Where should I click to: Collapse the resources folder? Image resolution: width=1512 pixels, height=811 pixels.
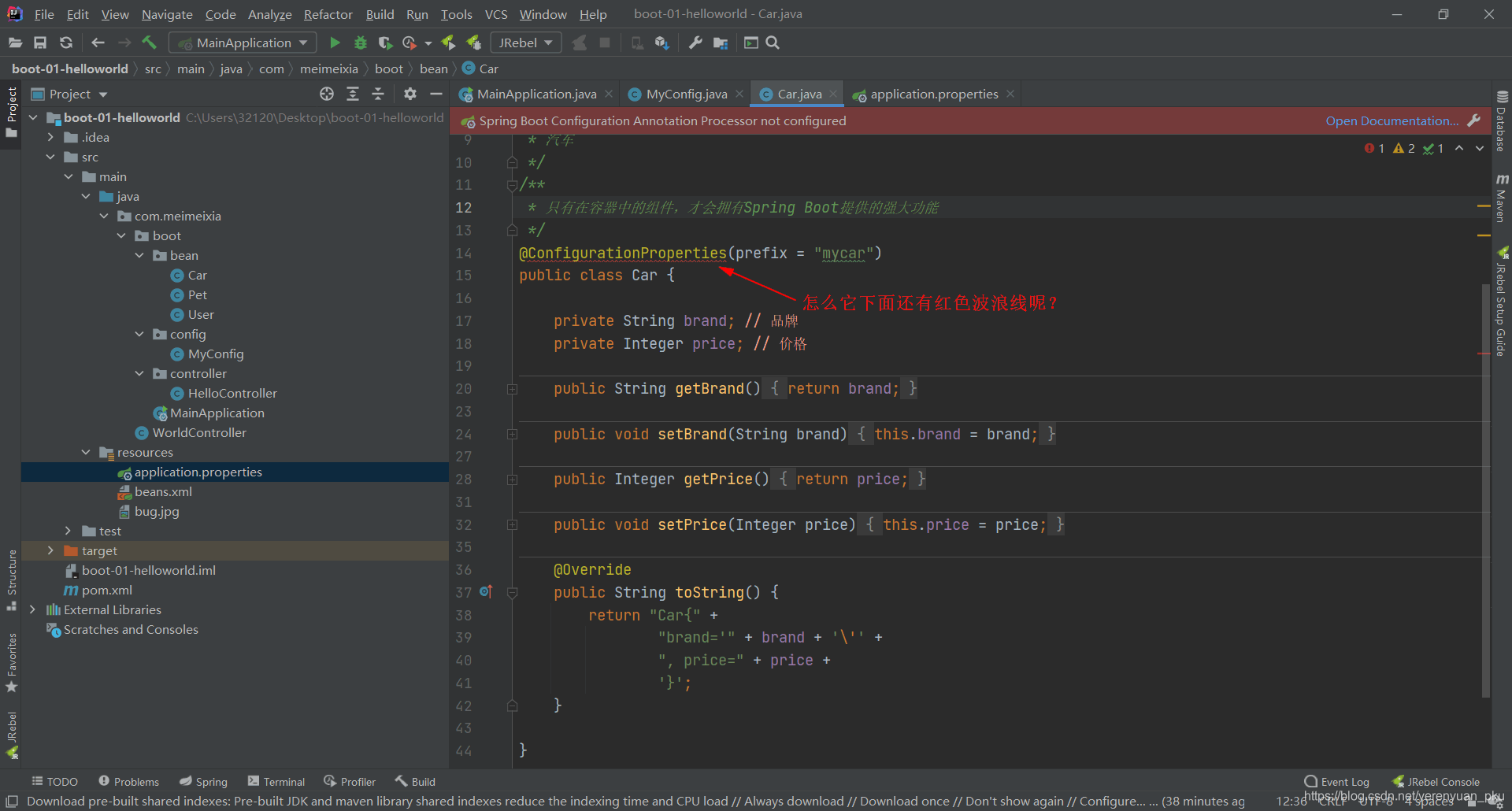[86, 452]
